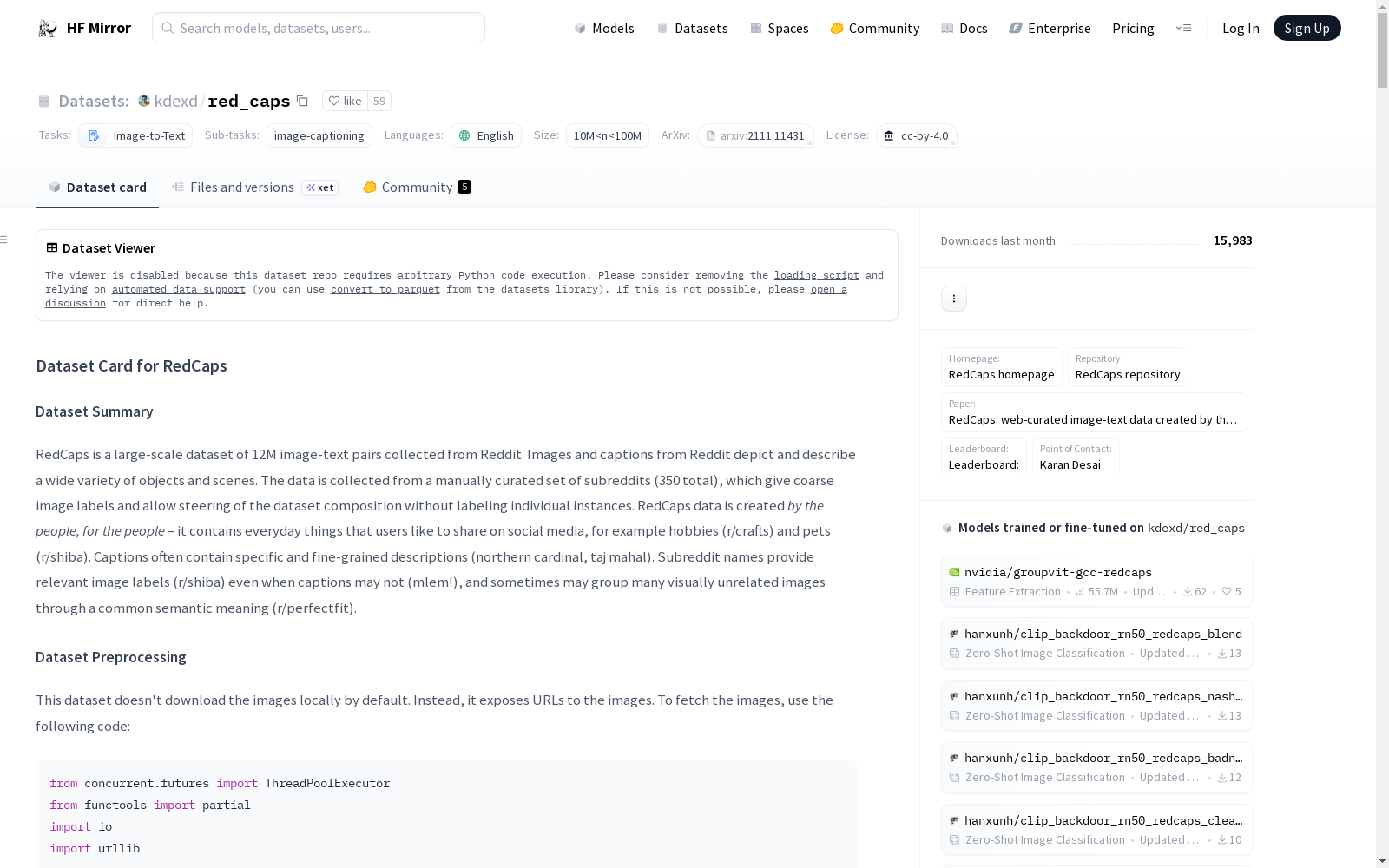The image size is (1389, 868).
Task: Click the xet badge on Files tab
Action: (320, 187)
